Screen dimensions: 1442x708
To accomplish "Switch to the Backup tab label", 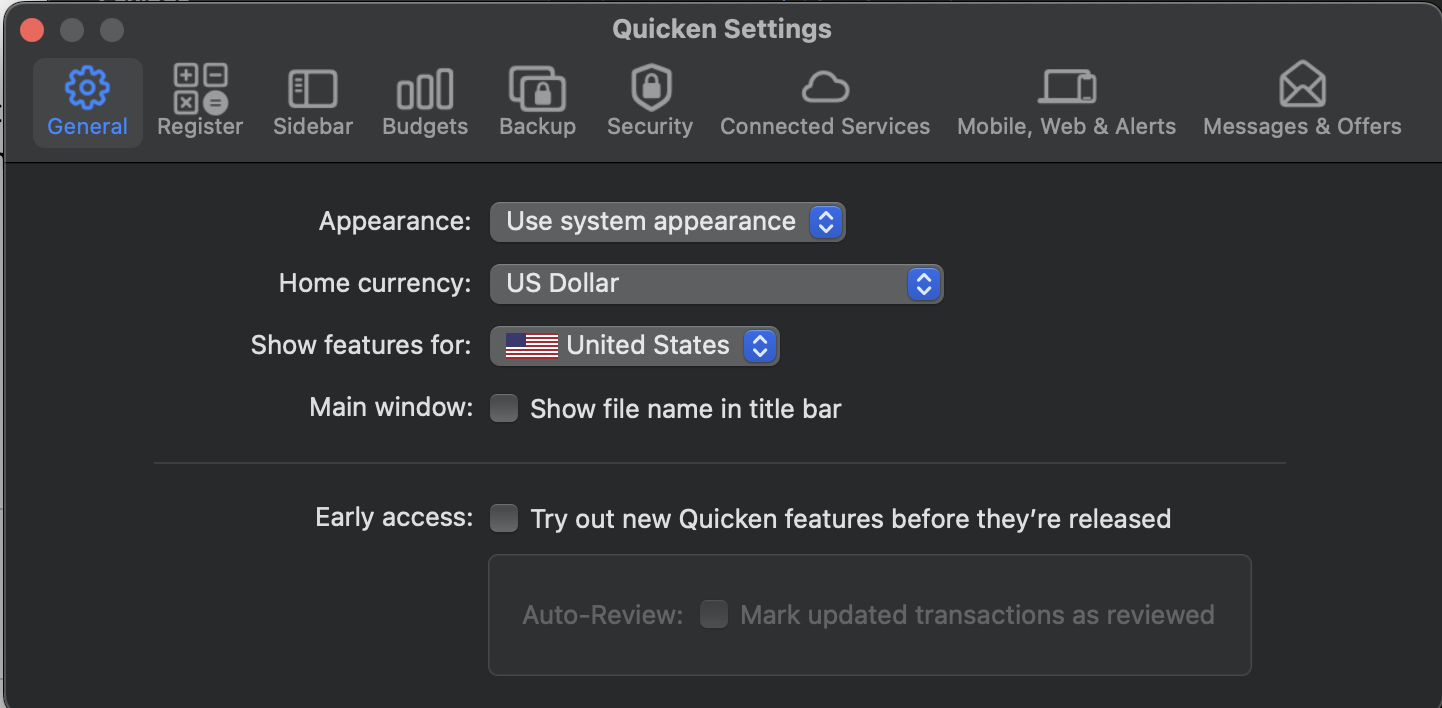I will tap(537, 127).
